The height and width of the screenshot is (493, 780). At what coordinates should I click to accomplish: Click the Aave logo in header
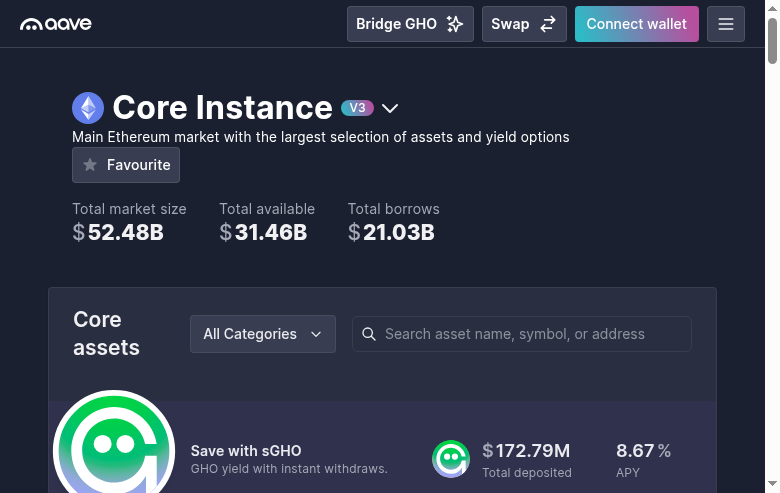56,24
